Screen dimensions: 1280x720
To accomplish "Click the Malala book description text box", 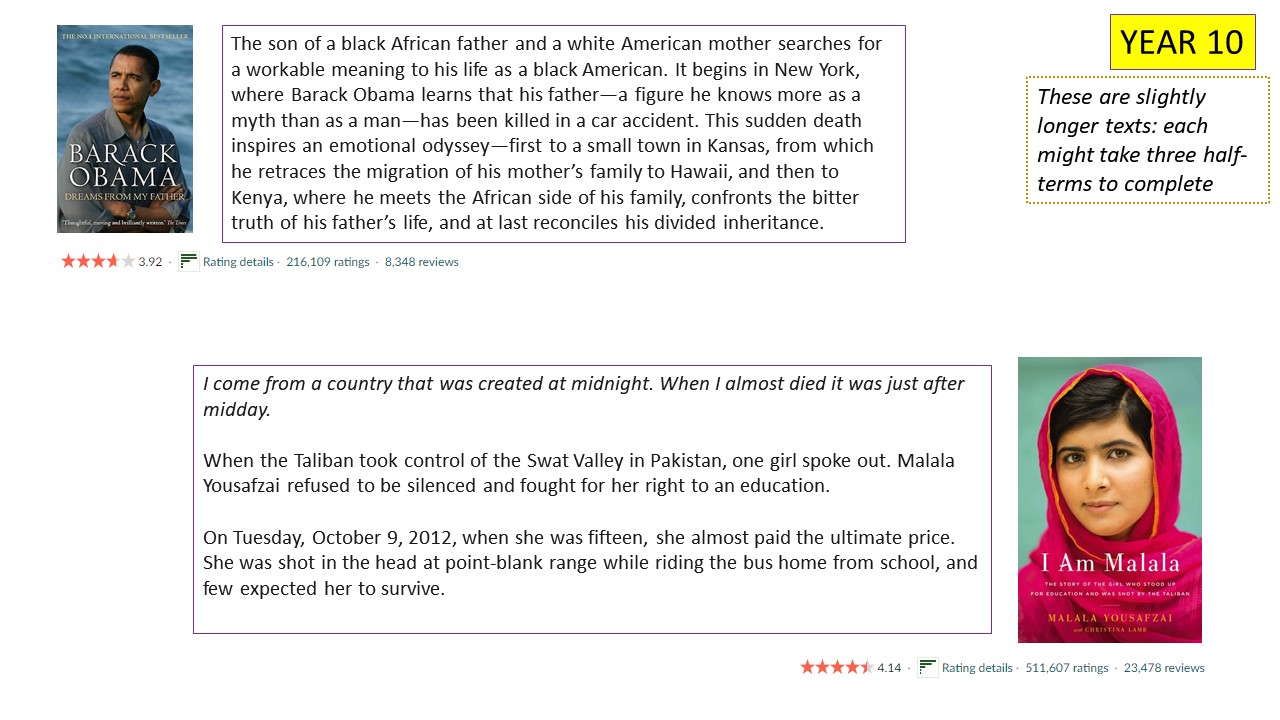I will point(592,499).
